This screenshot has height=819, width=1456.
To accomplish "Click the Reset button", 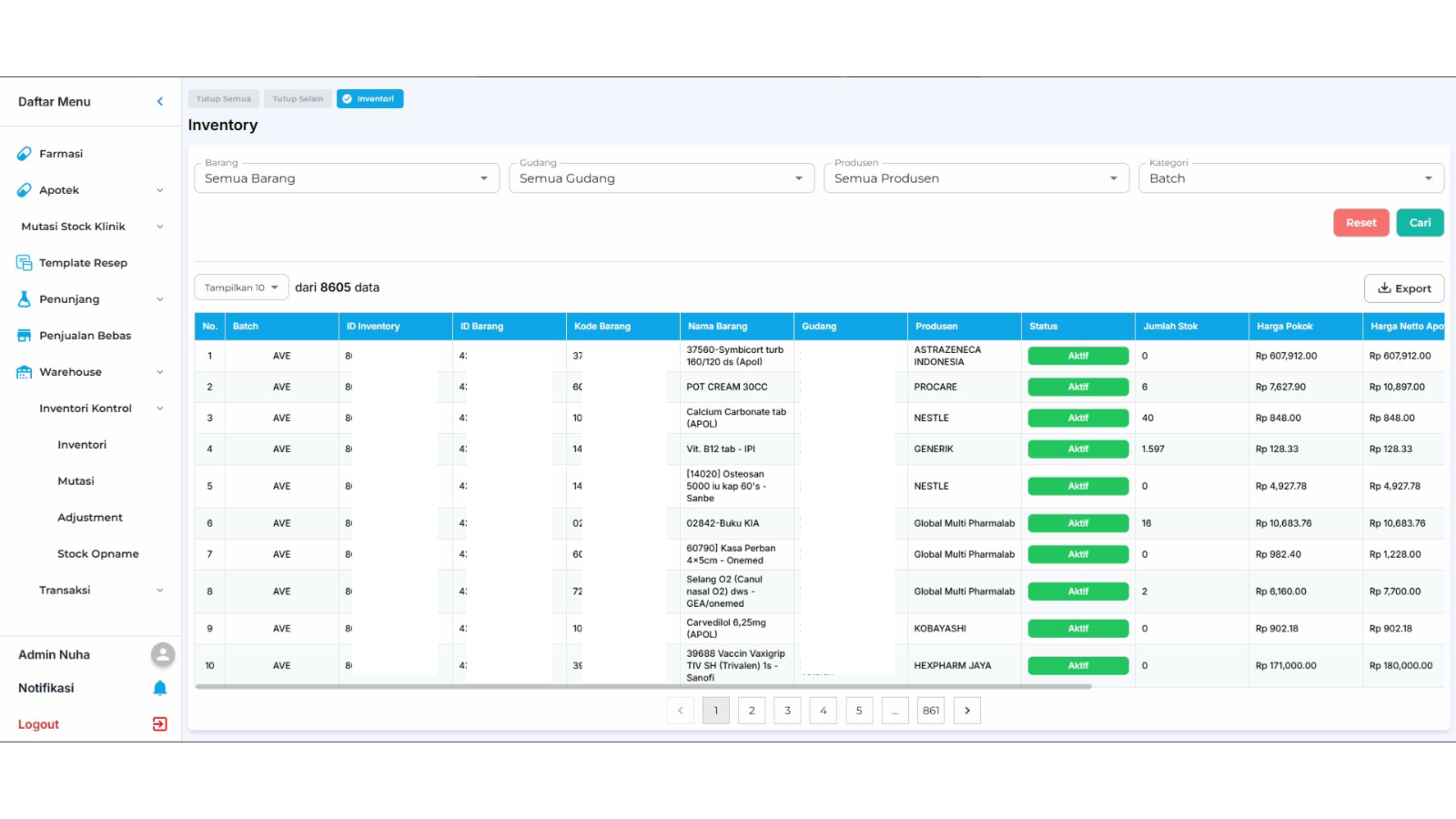I will (x=1361, y=223).
